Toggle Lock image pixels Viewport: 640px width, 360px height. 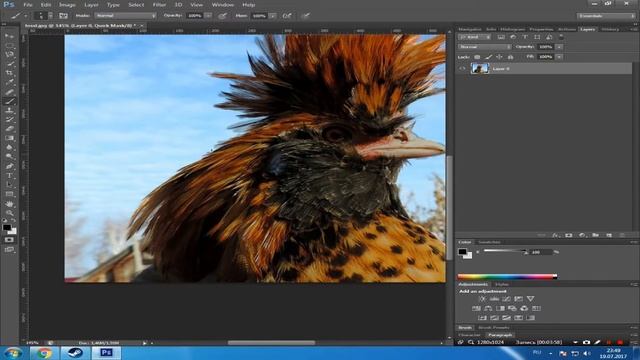pyautogui.click(x=488, y=57)
